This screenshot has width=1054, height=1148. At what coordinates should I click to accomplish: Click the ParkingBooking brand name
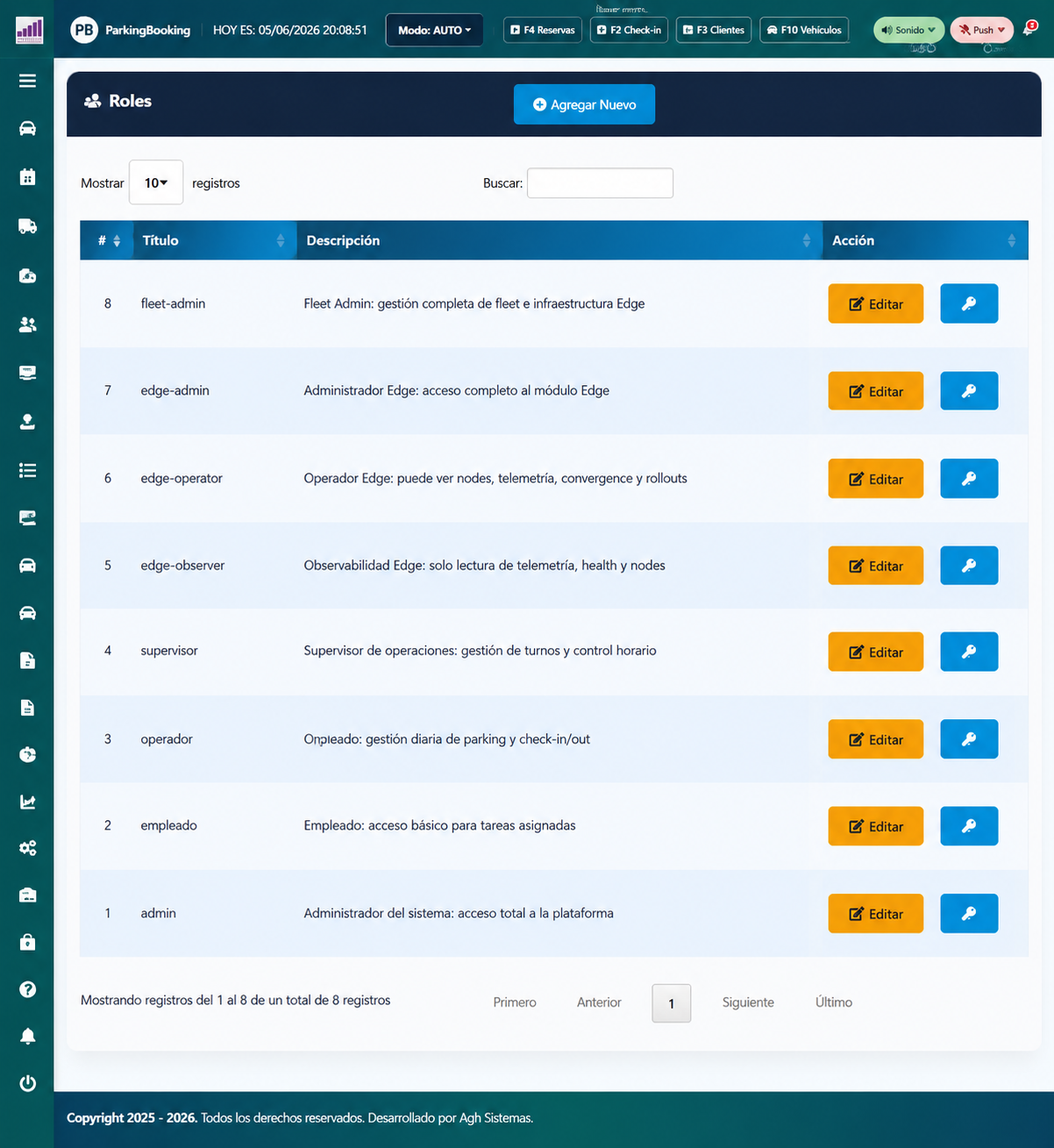(x=147, y=30)
